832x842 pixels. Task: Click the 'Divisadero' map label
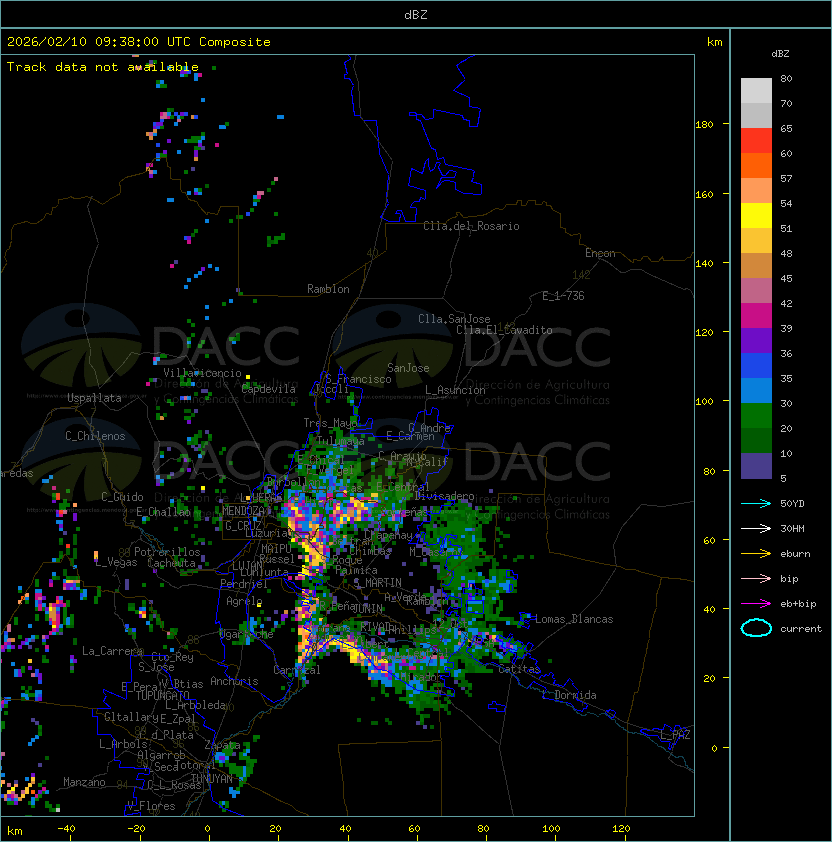(444, 496)
